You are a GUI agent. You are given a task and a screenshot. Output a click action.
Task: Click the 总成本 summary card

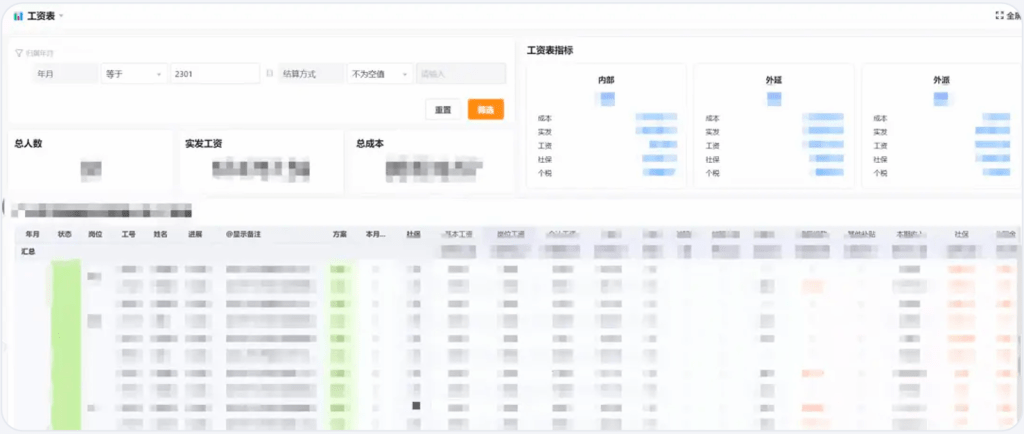(x=431, y=160)
